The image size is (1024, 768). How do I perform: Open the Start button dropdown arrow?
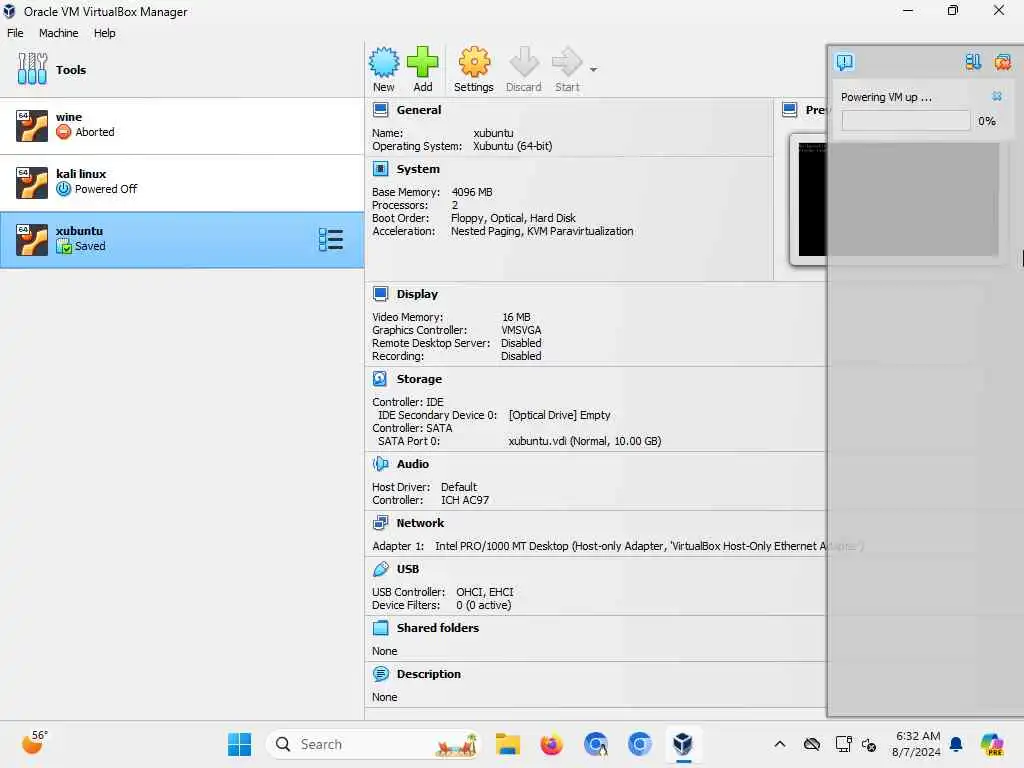(x=593, y=69)
